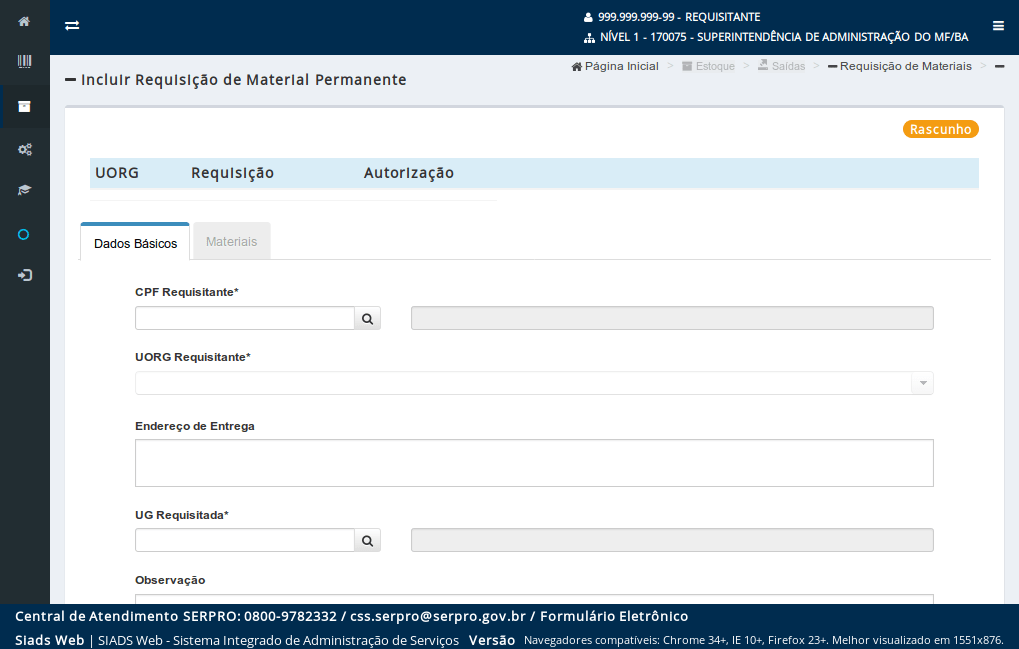Image resolution: width=1019 pixels, height=649 pixels.
Task: Open the graduation cap sidebar icon
Action: [x=24, y=190]
